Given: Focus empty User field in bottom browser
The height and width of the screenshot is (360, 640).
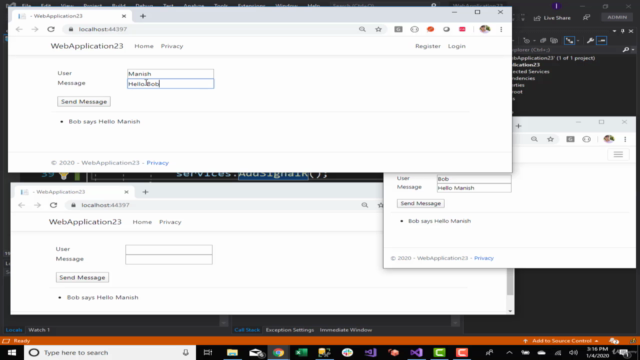Looking at the screenshot, I should coord(169,249).
